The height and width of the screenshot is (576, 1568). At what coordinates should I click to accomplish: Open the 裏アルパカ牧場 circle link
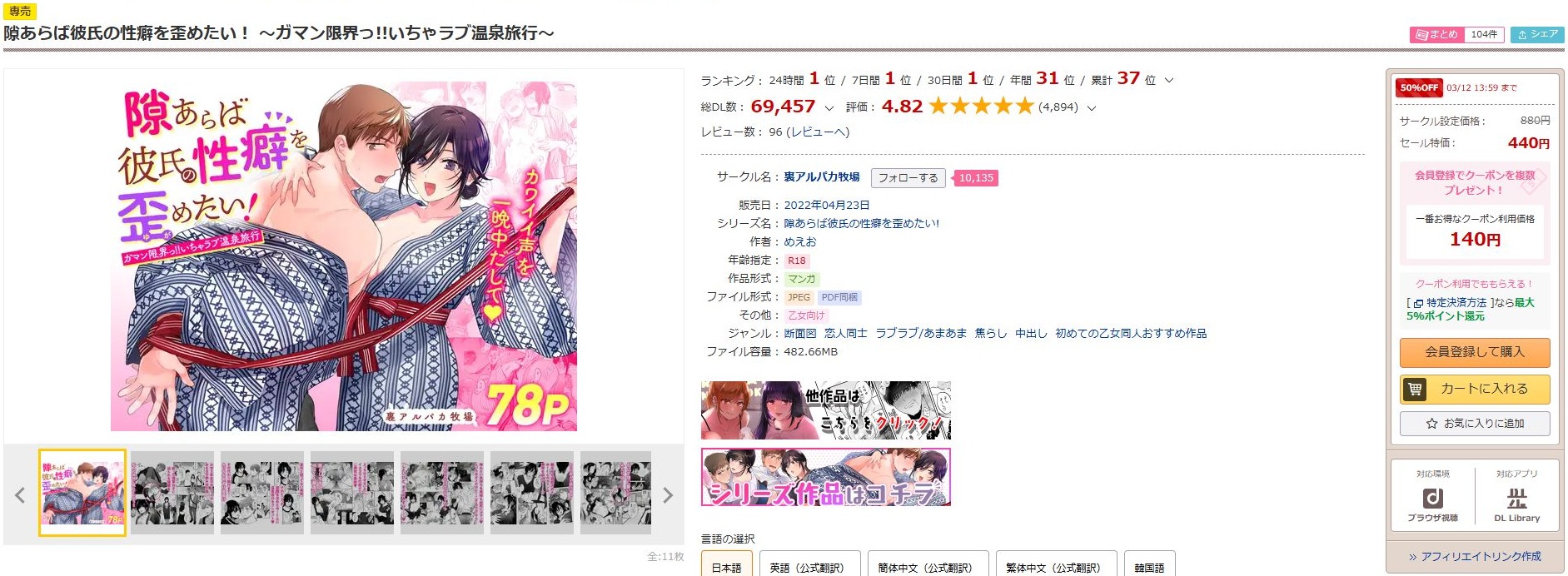pos(821,177)
